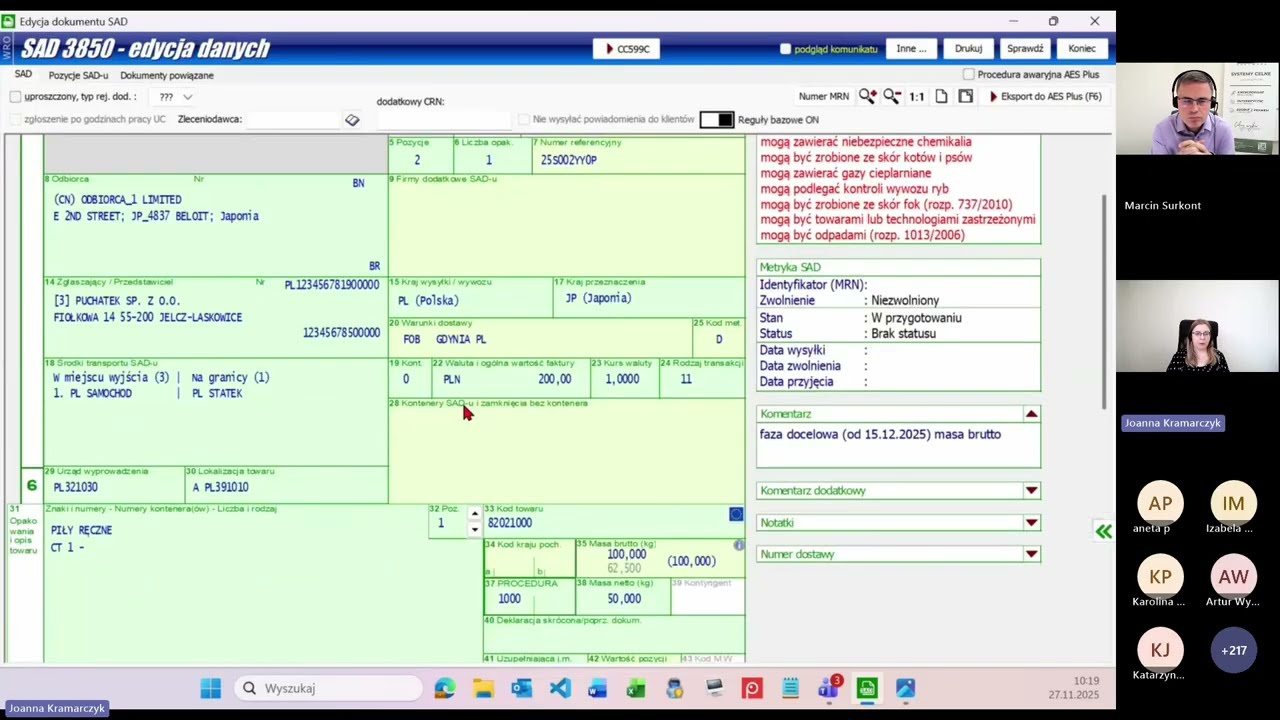Click the 'dodatkowy CRN' input field
The image size is (1280, 720).
[442, 120]
